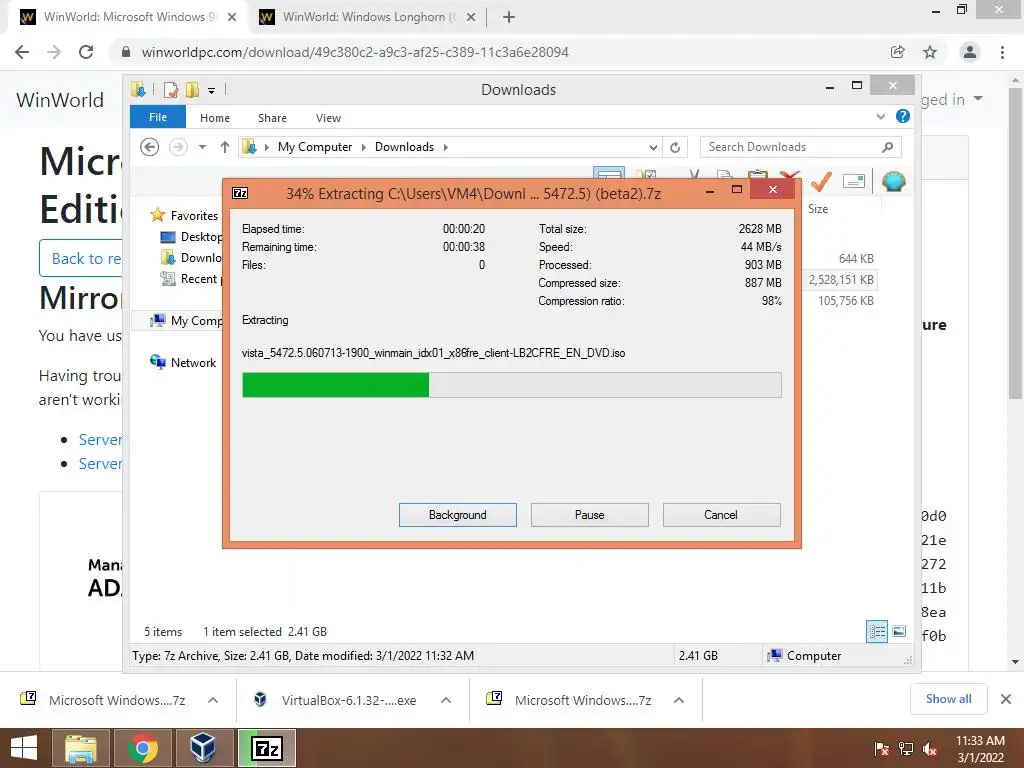Open Chrome three-dot menu

pos(1002,52)
